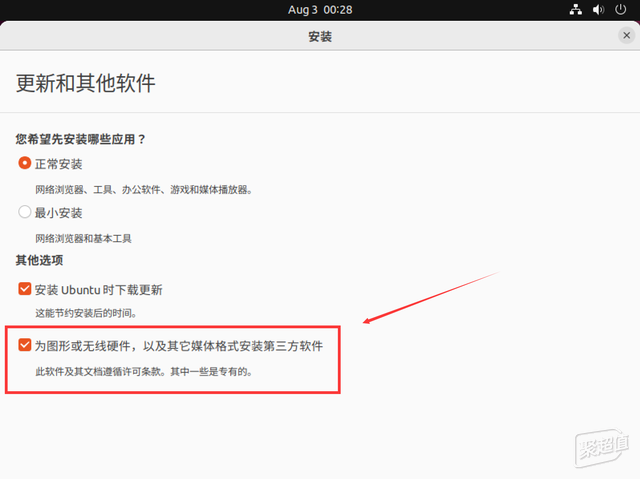Open the network status icon in top bar
Image resolution: width=640 pixels, height=479 pixels.
coord(576,9)
